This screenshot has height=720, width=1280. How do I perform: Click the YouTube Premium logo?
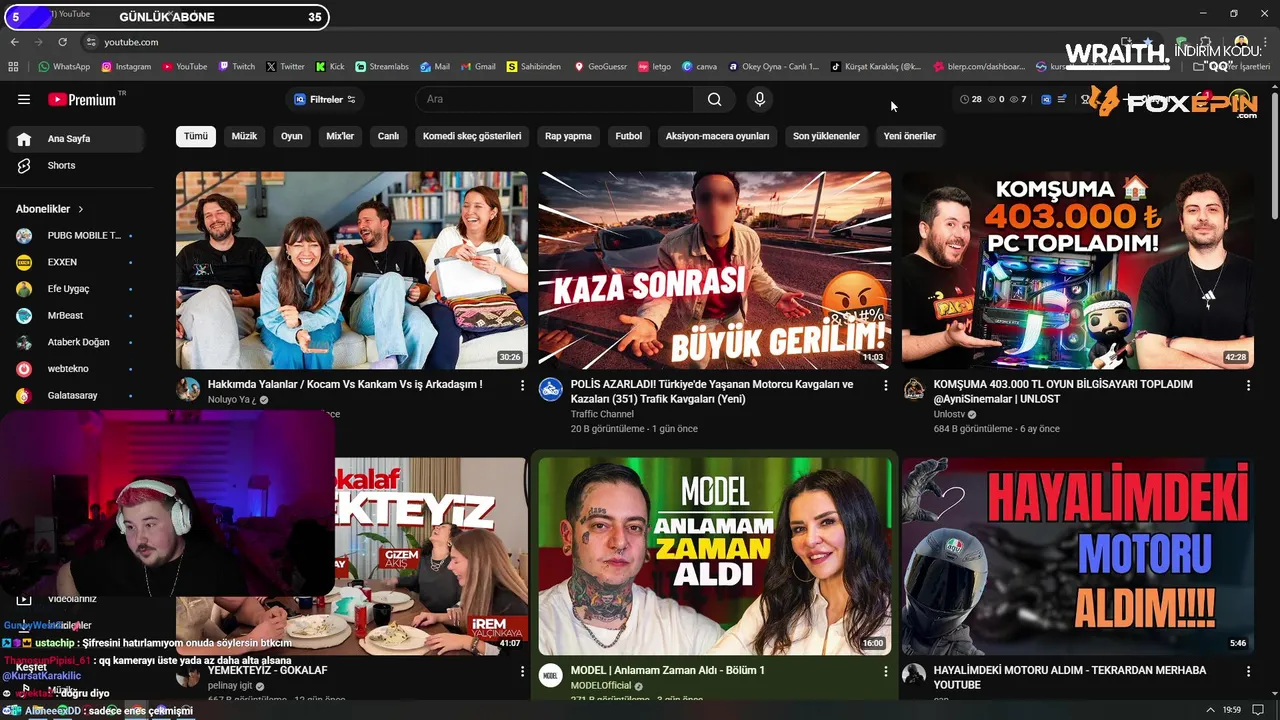[x=82, y=99]
